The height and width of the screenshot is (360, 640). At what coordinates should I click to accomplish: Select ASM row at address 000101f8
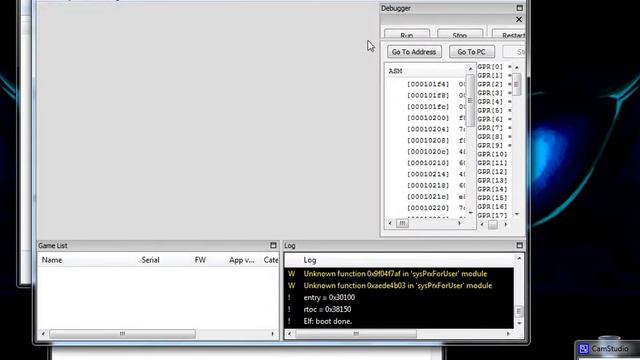coord(426,95)
